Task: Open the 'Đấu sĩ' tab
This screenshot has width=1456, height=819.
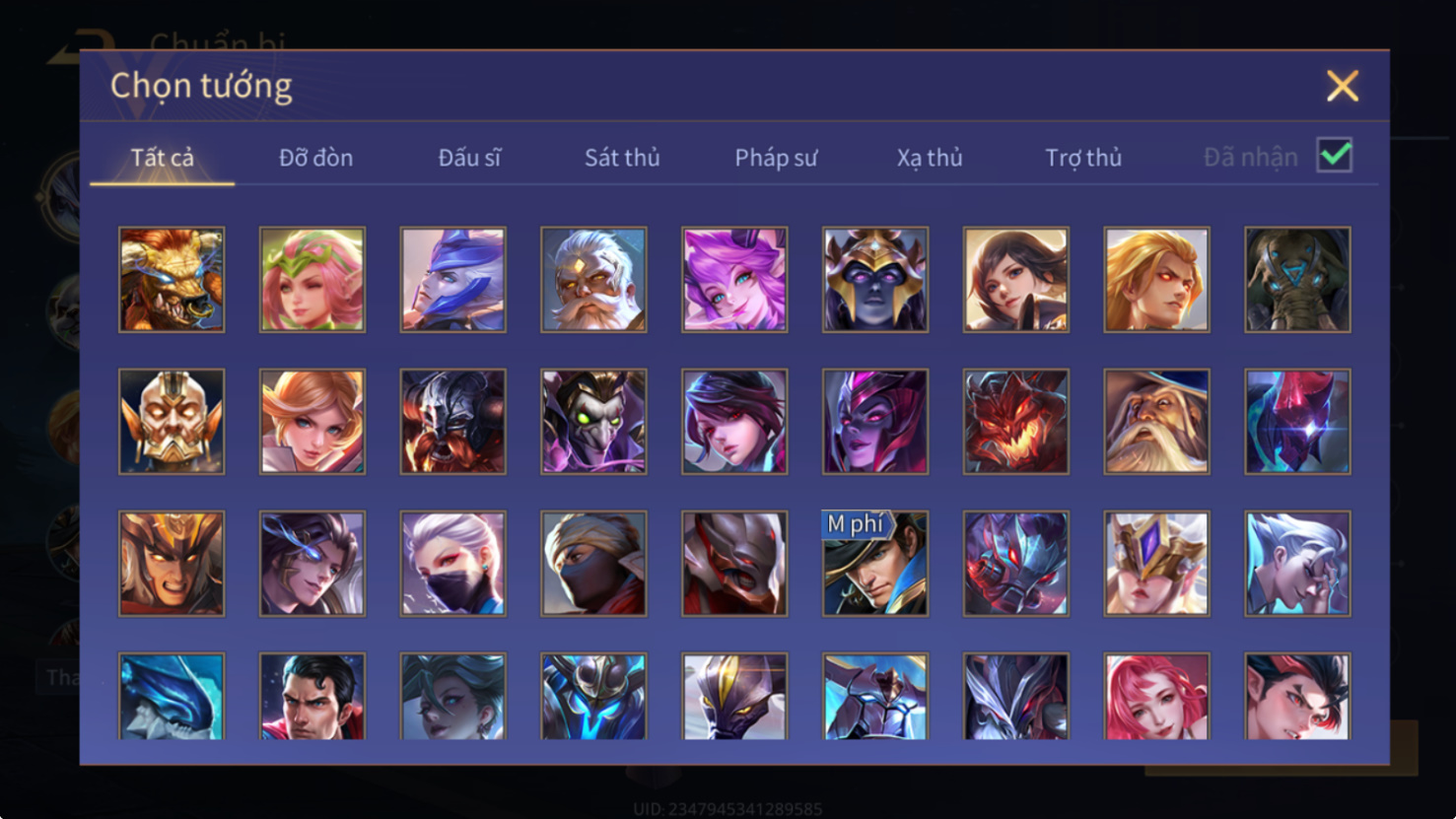Action: tap(469, 158)
